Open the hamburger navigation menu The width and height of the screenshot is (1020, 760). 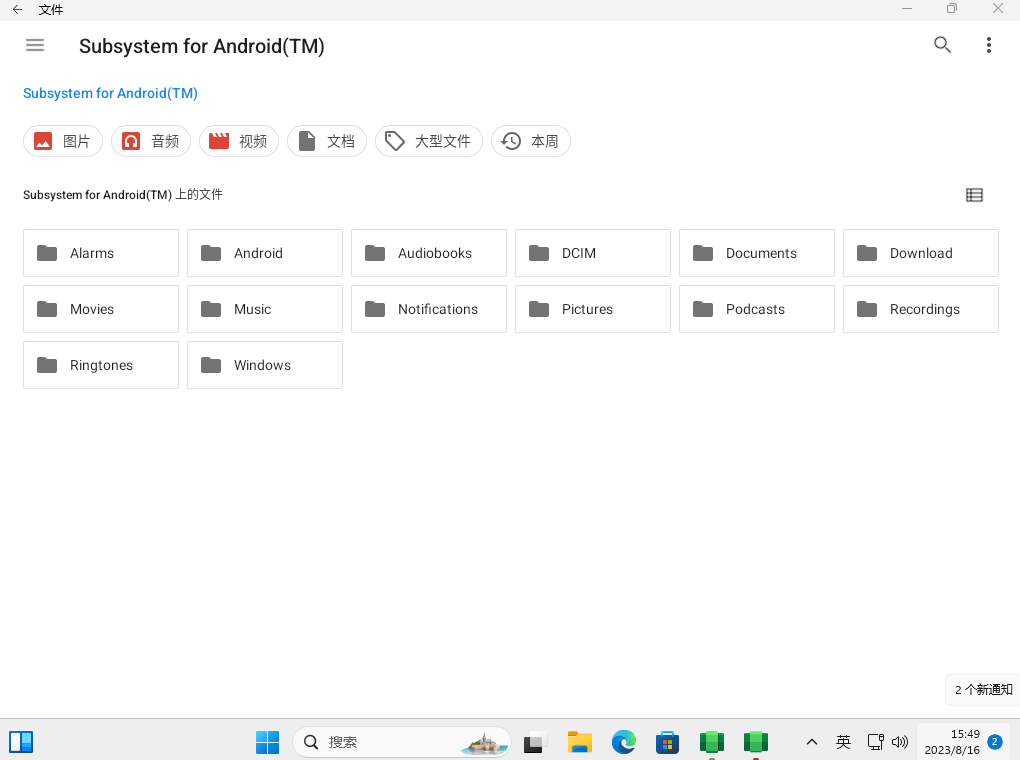pyautogui.click(x=35, y=45)
